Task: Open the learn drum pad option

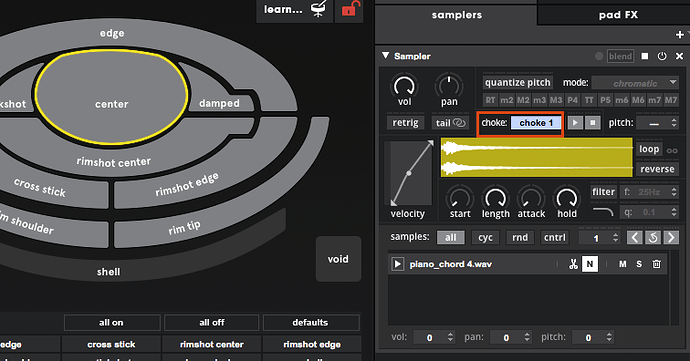Action: click(295, 10)
